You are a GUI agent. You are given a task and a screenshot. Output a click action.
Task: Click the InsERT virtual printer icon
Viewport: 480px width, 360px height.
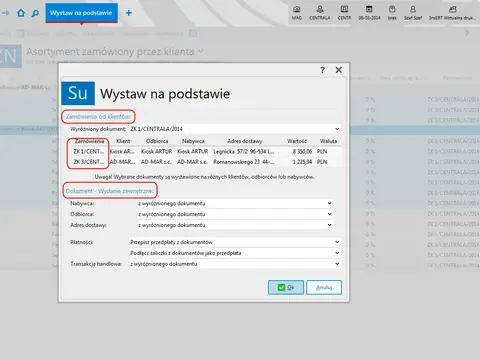(452, 13)
